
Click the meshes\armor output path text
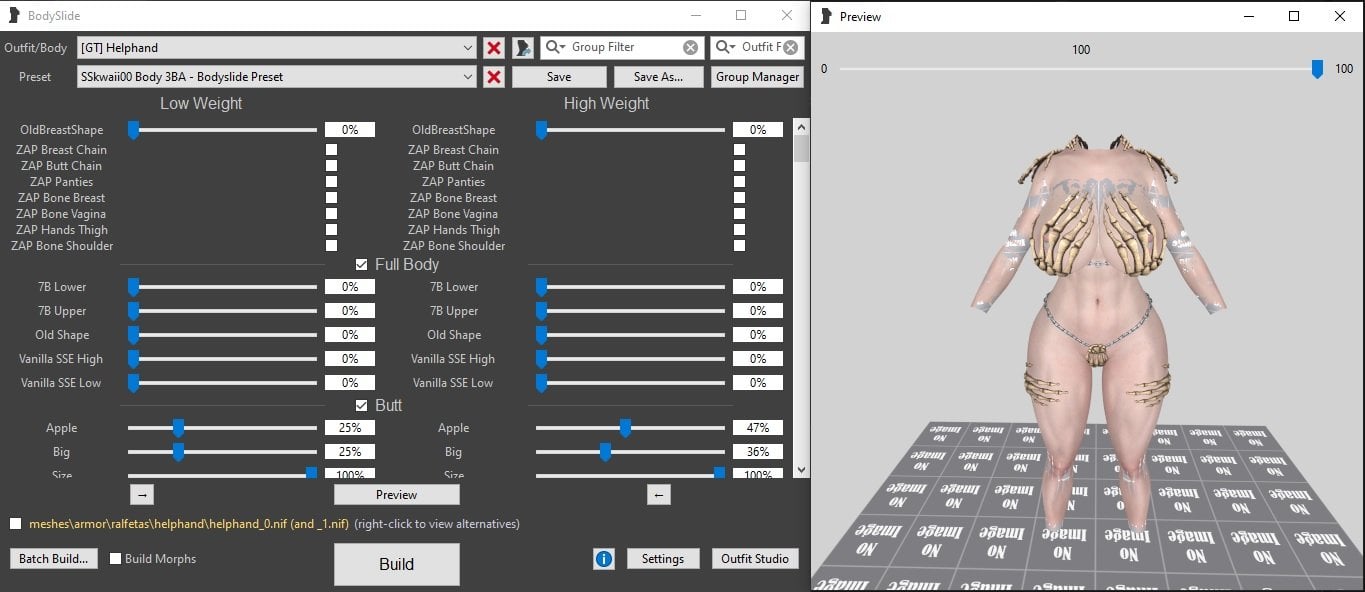[x=189, y=524]
